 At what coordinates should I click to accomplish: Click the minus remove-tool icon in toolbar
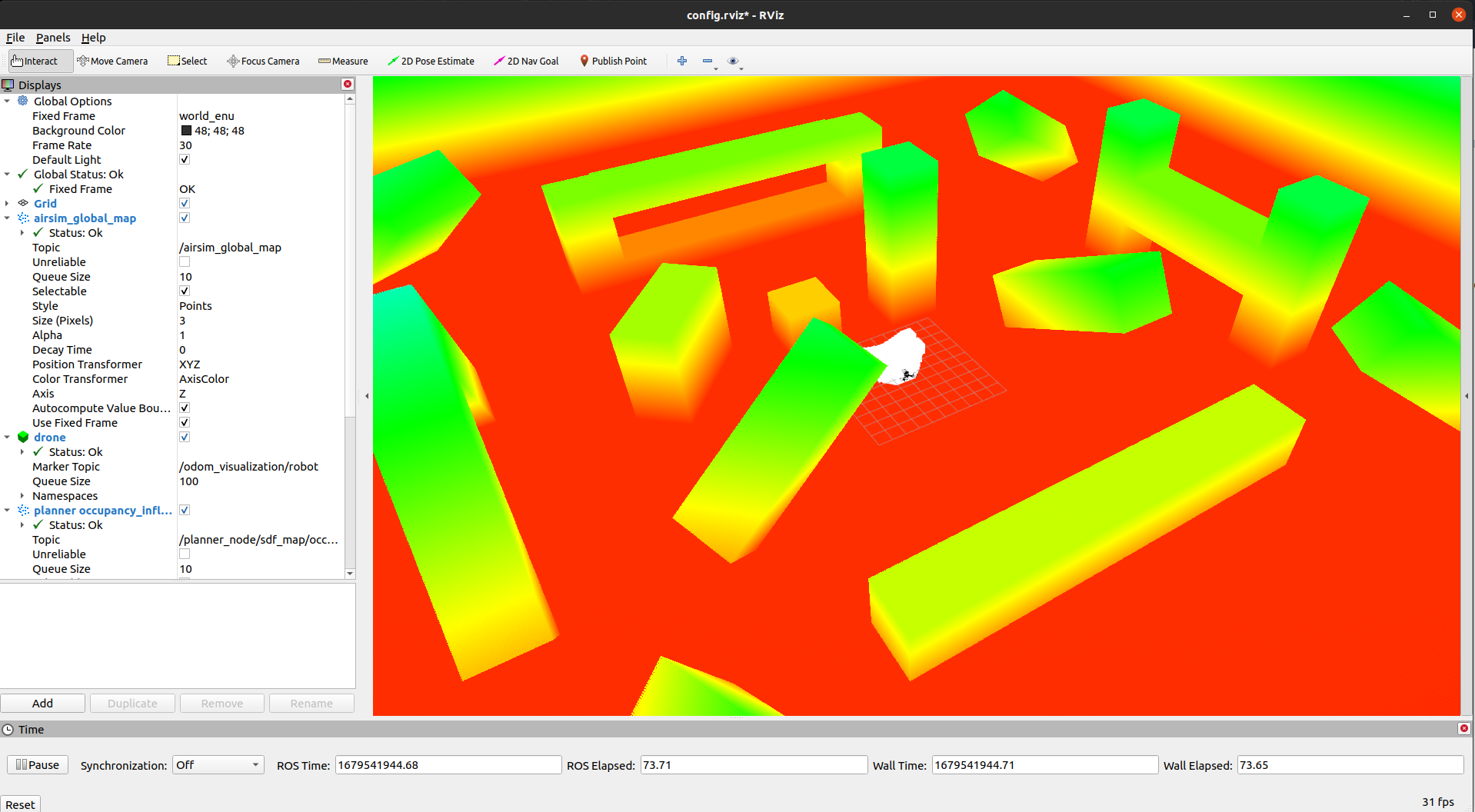708,61
